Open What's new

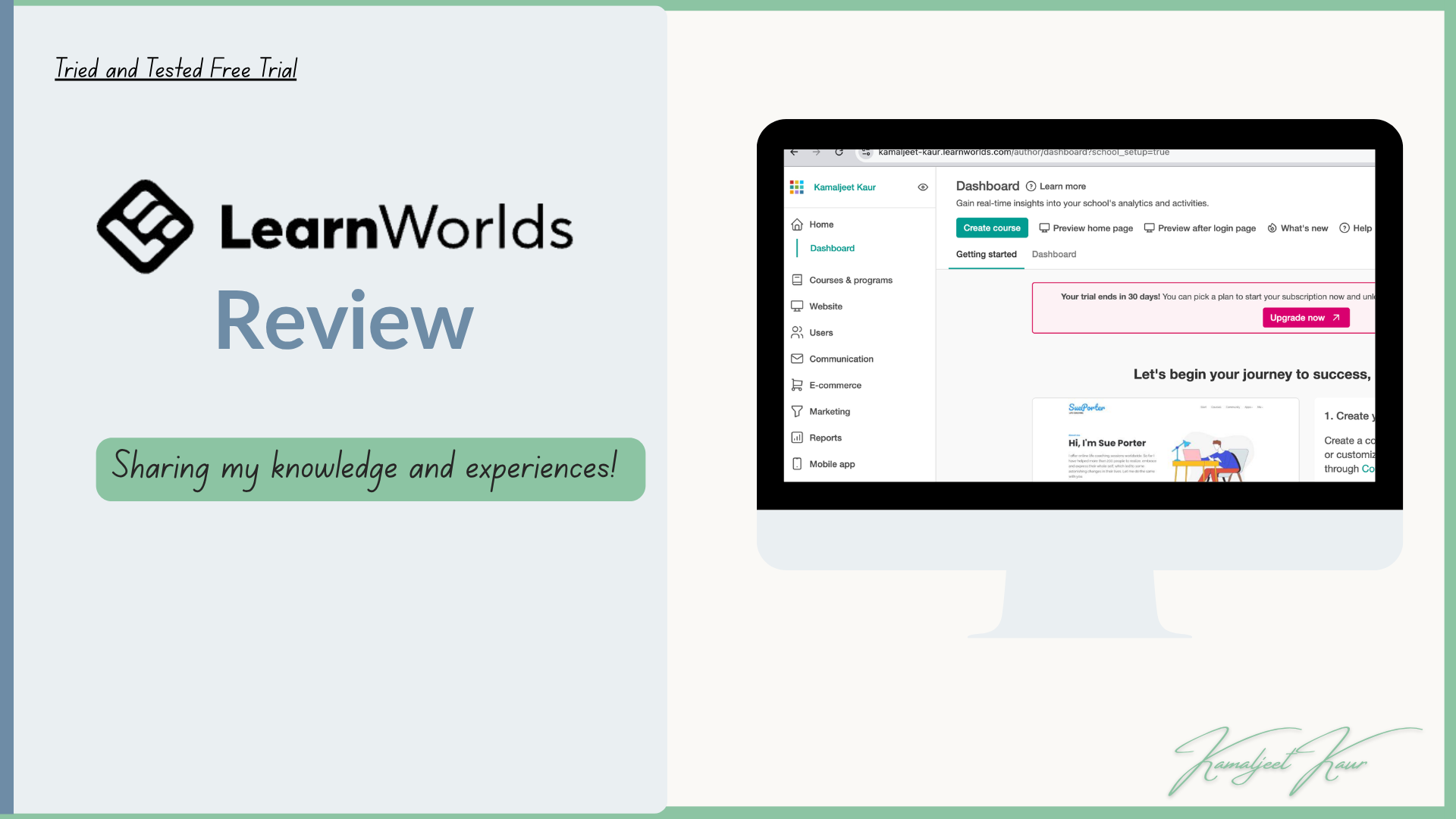coord(1304,228)
